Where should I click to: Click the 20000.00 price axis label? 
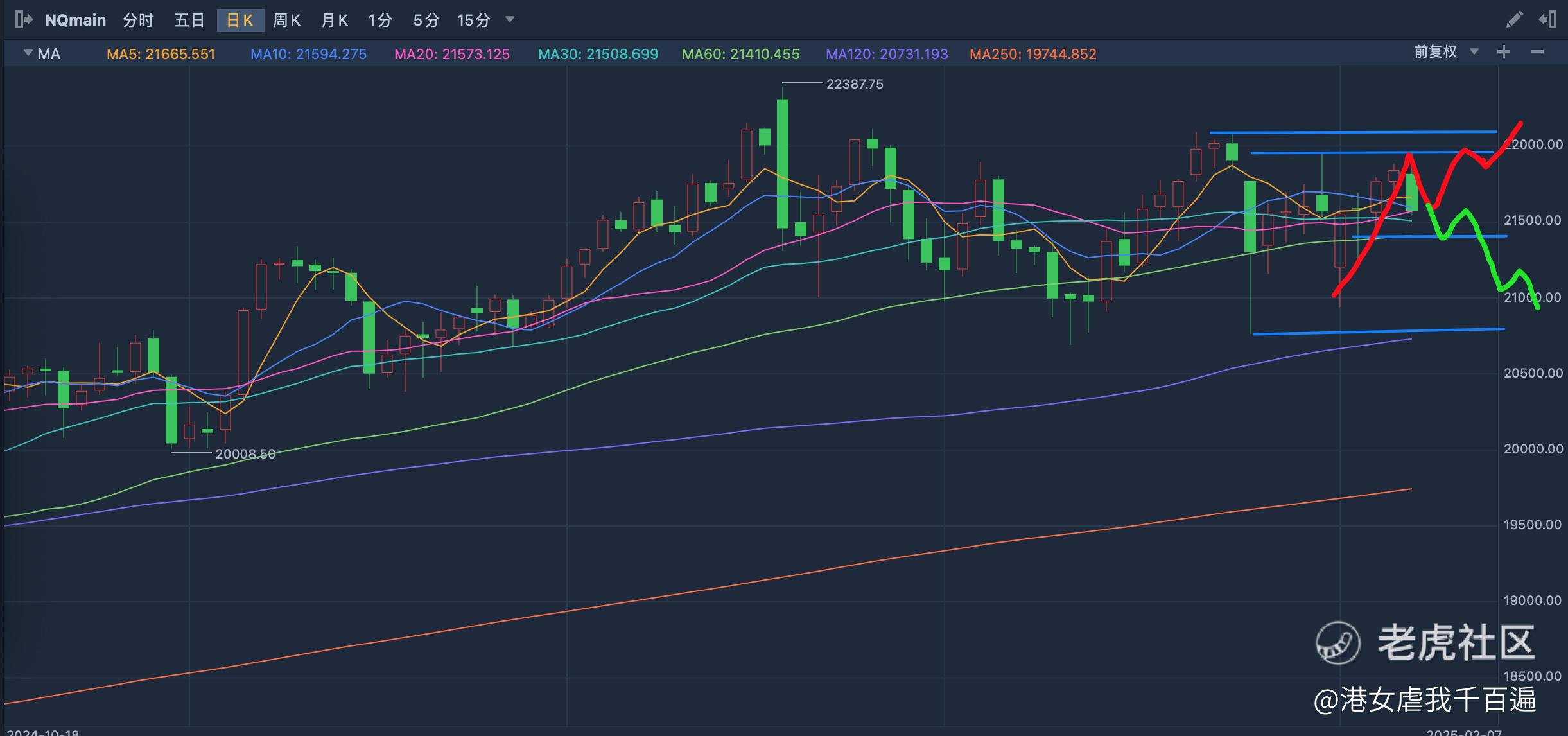coord(1532,449)
